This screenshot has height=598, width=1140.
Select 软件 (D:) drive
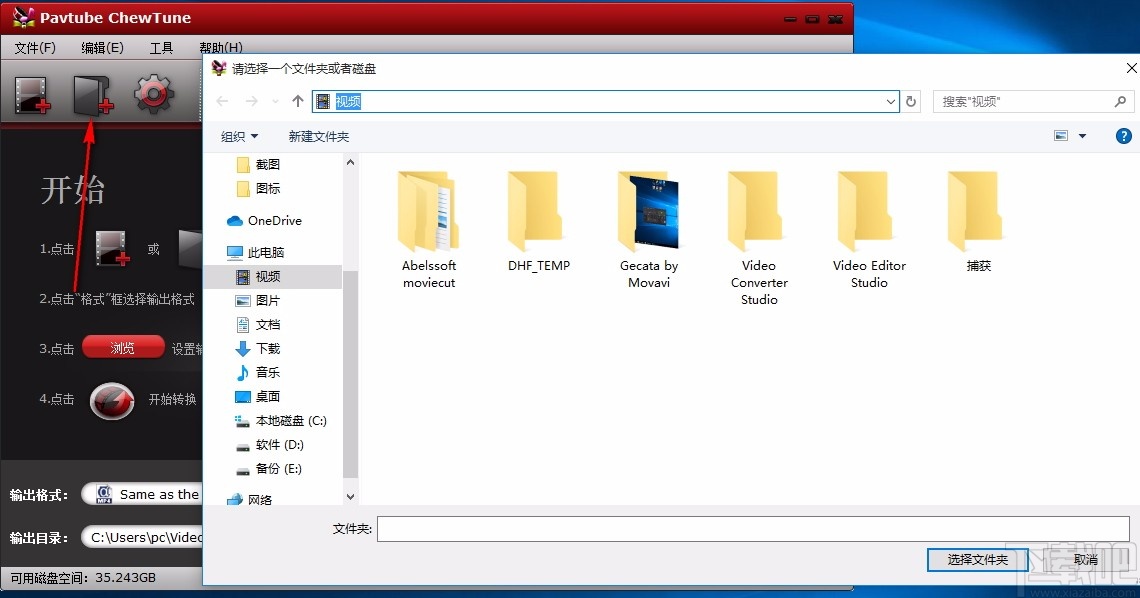[270, 445]
